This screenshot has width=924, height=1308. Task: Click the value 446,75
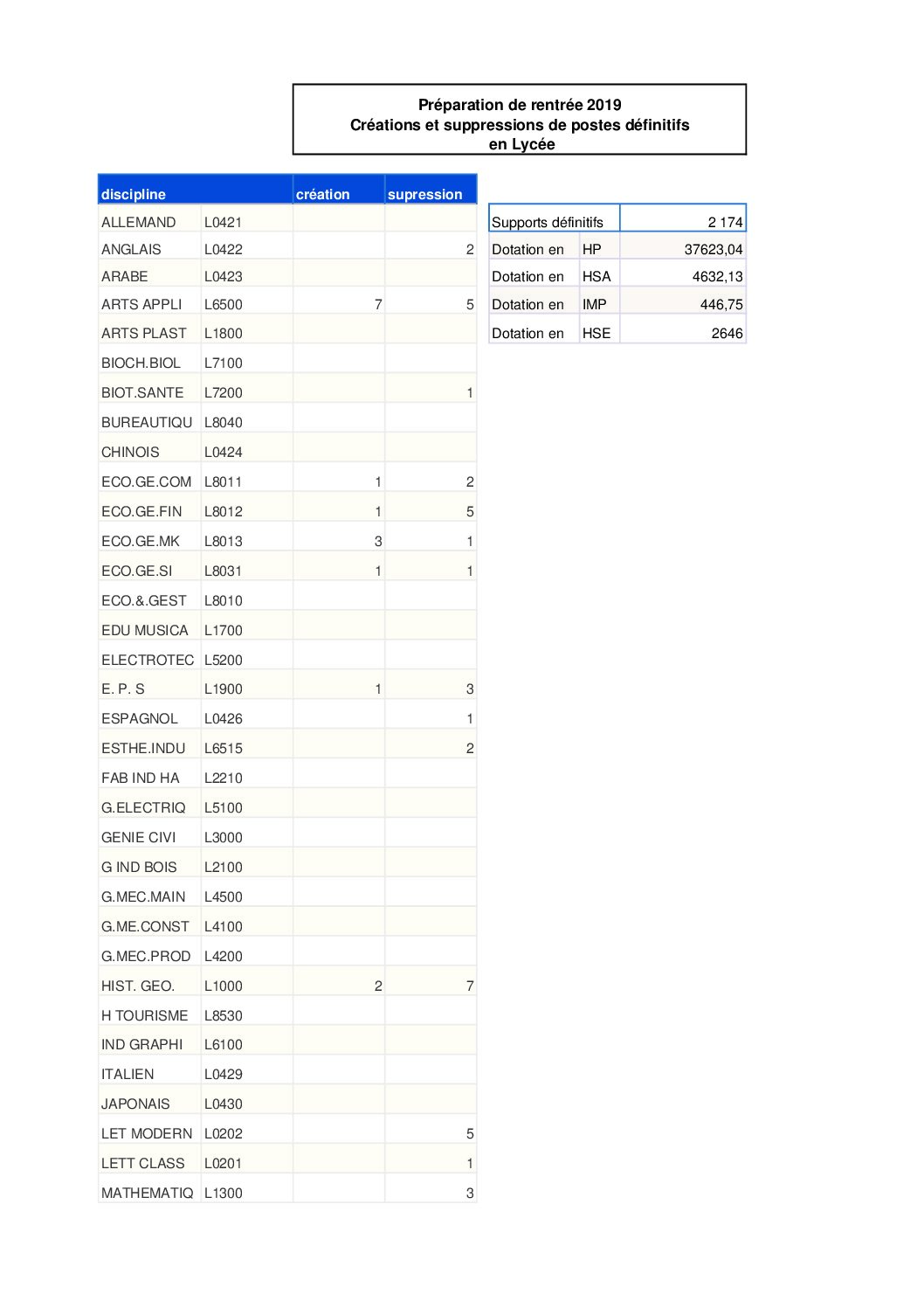[683, 301]
